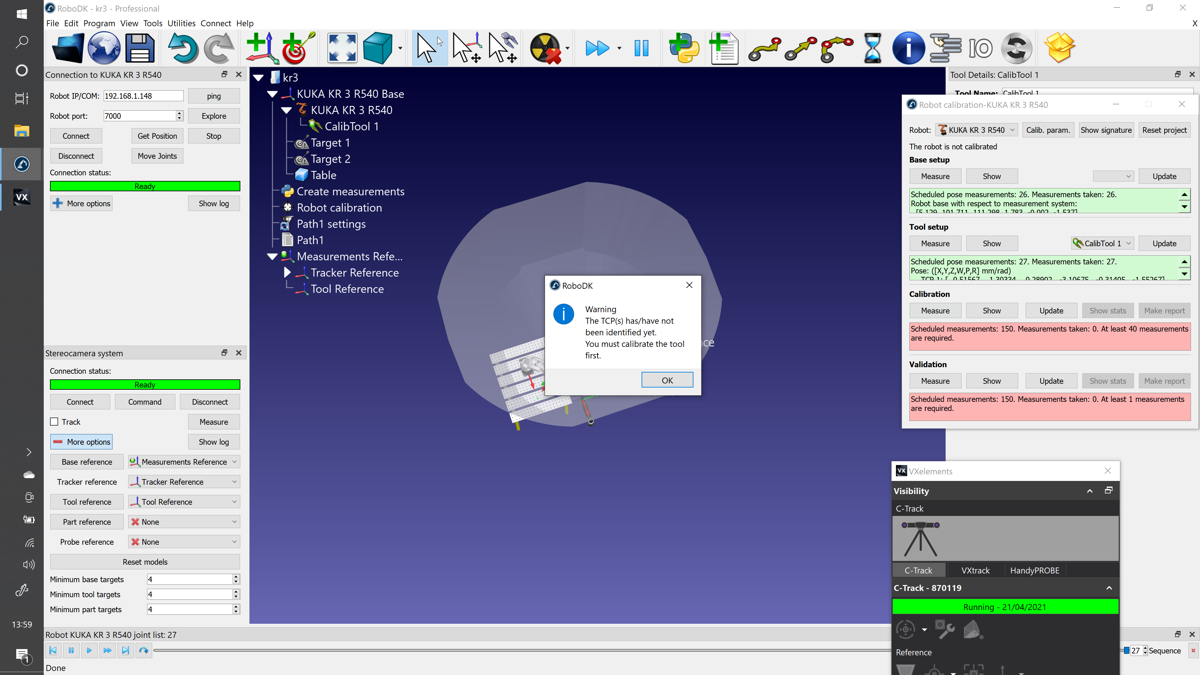Click the Save station floppy disk icon

coord(140,48)
